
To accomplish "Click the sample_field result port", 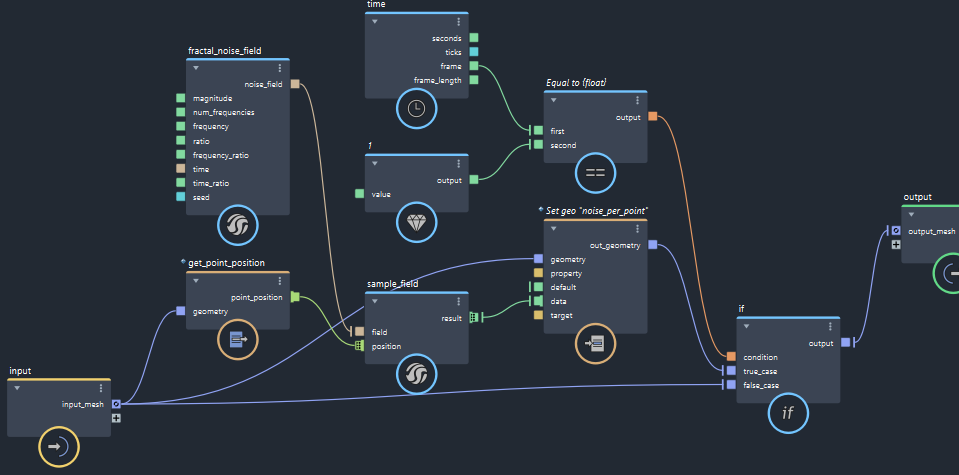I will pyautogui.click(x=474, y=317).
